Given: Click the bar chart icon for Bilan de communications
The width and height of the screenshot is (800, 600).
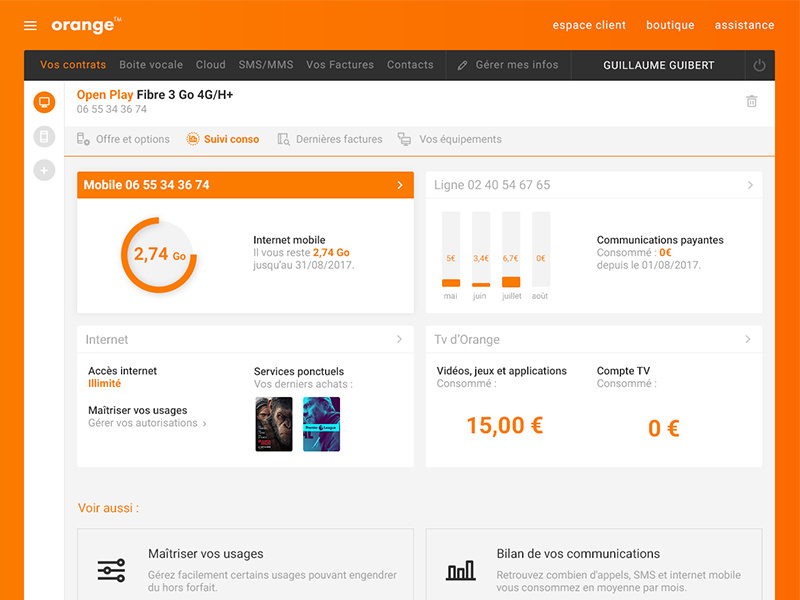Looking at the screenshot, I should point(459,568).
